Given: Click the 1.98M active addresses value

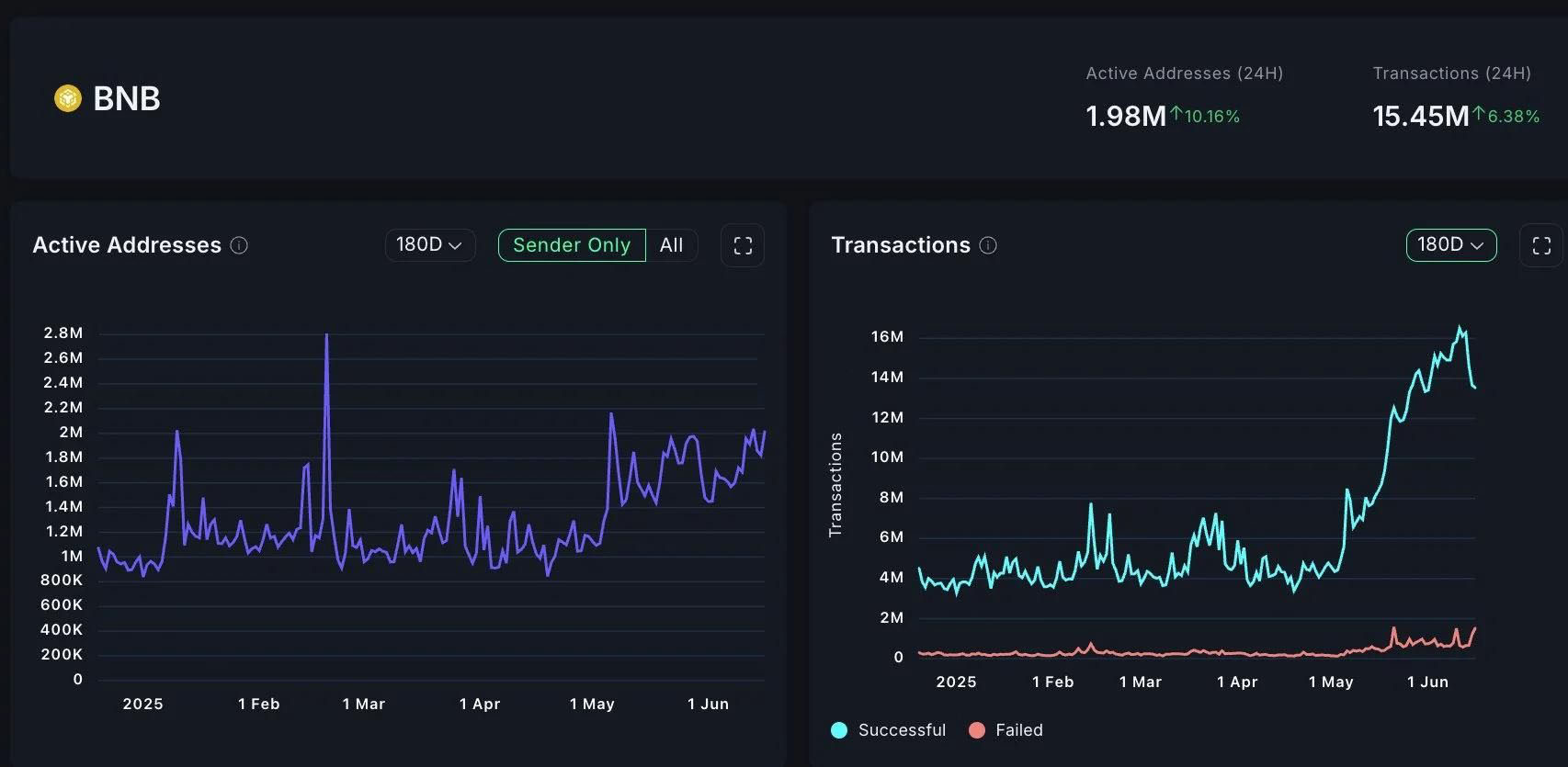Looking at the screenshot, I should tap(1125, 117).
